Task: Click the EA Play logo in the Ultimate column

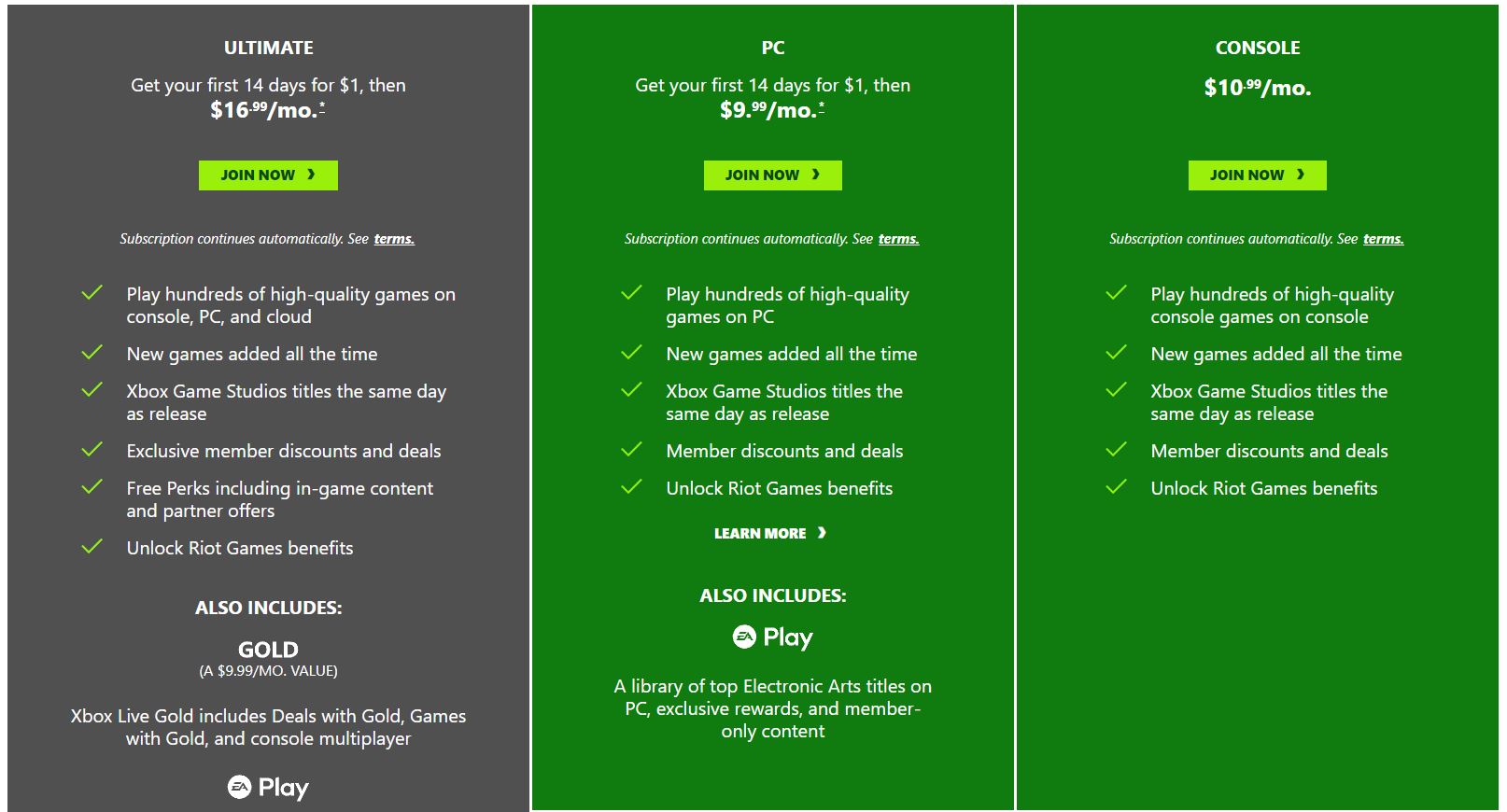Action: tap(268, 789)
